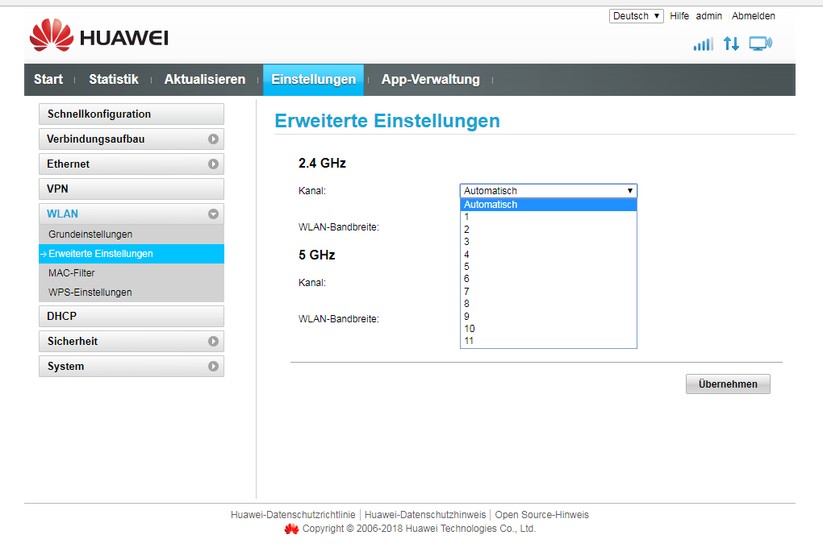The height and width of the screenshot is (552, 823).
Task: Open the App-Verwaltung tab
Action: point(430,80)
